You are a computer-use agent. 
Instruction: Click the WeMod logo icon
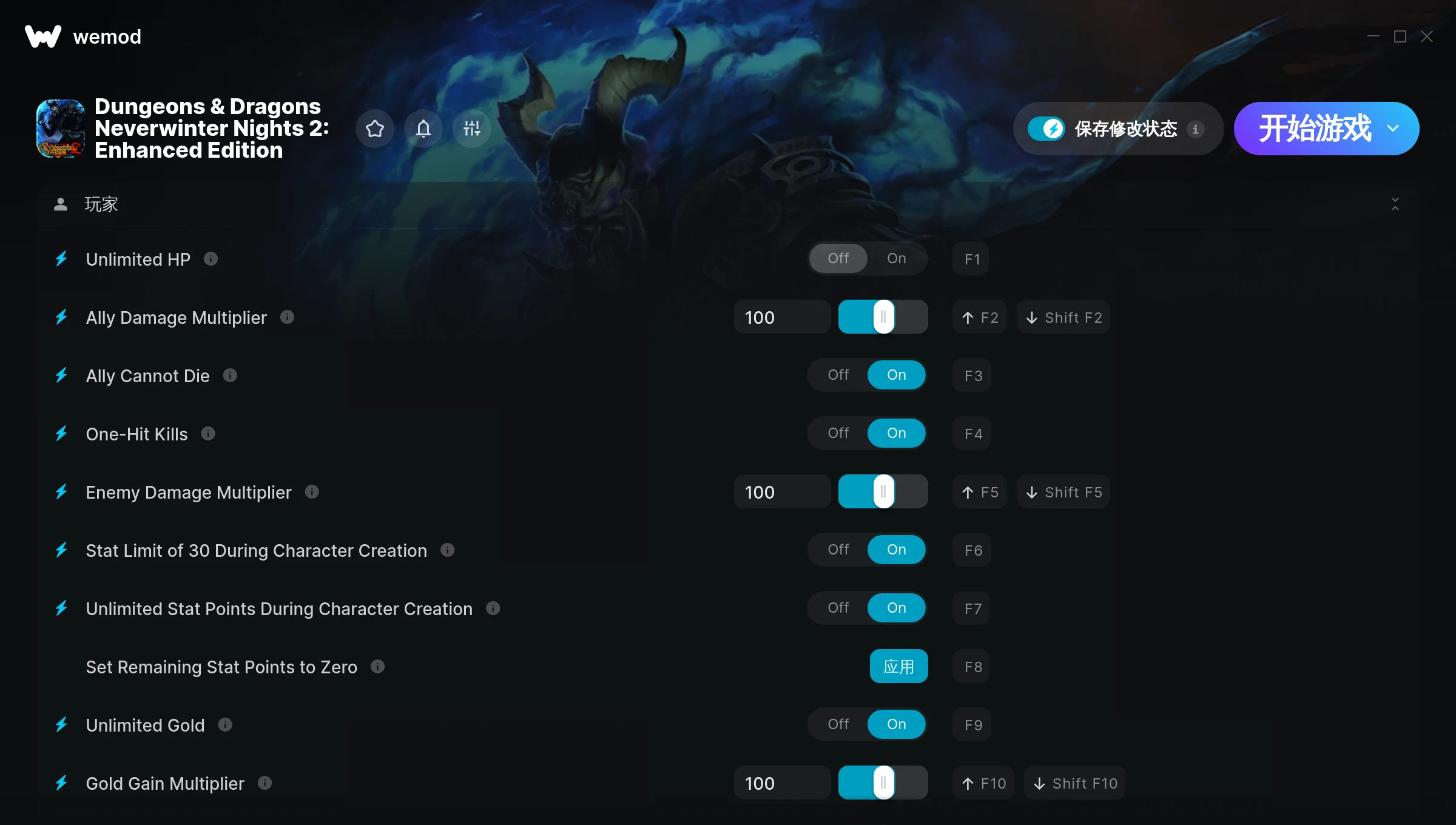click(43, 36)
